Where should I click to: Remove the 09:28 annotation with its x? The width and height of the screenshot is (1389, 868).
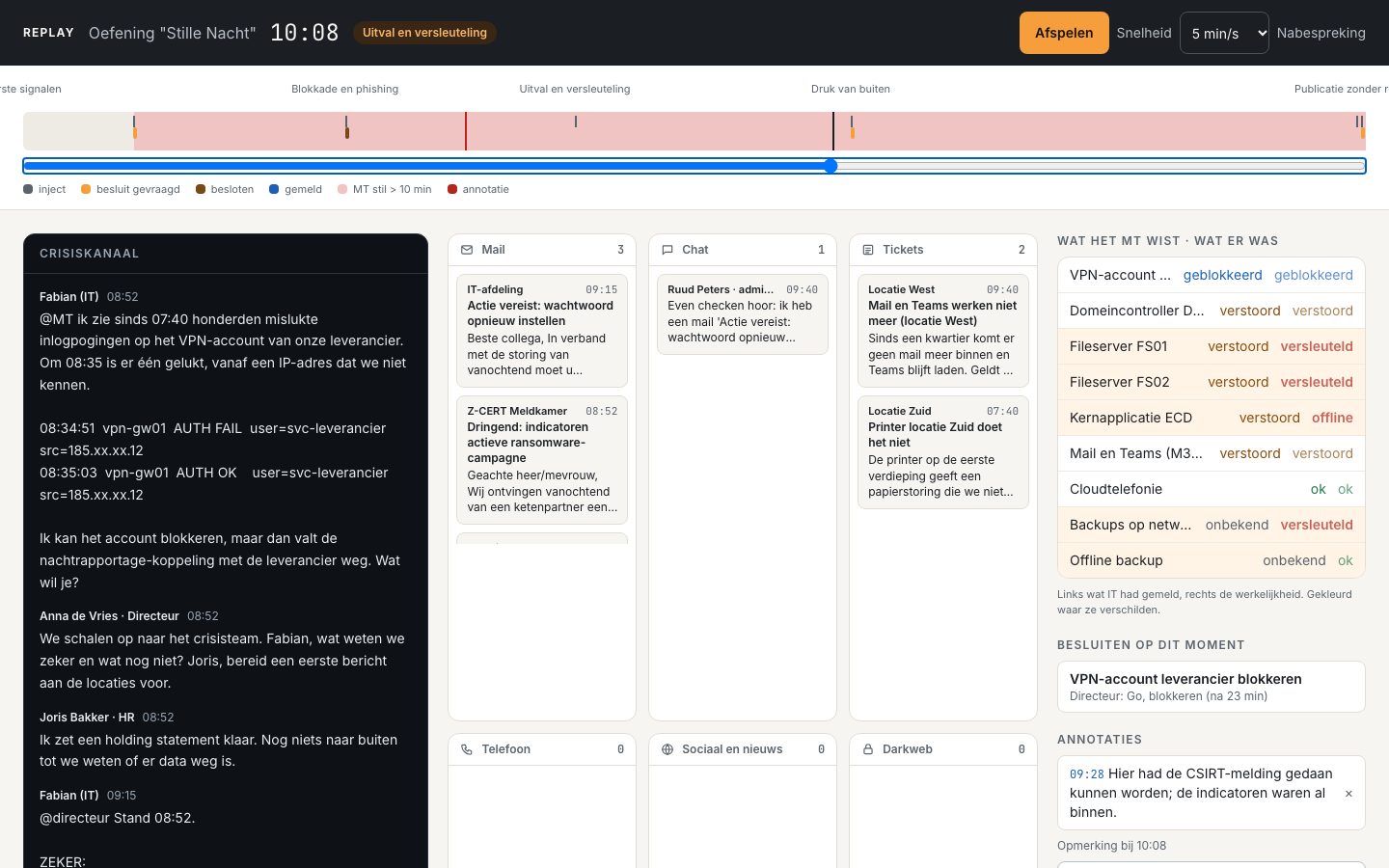1348,794
